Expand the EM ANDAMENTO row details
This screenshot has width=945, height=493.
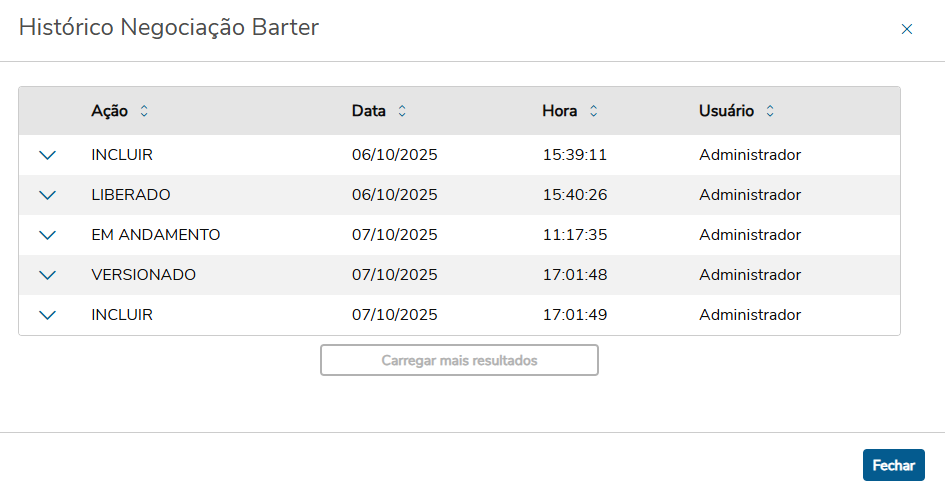pos(47,235)
